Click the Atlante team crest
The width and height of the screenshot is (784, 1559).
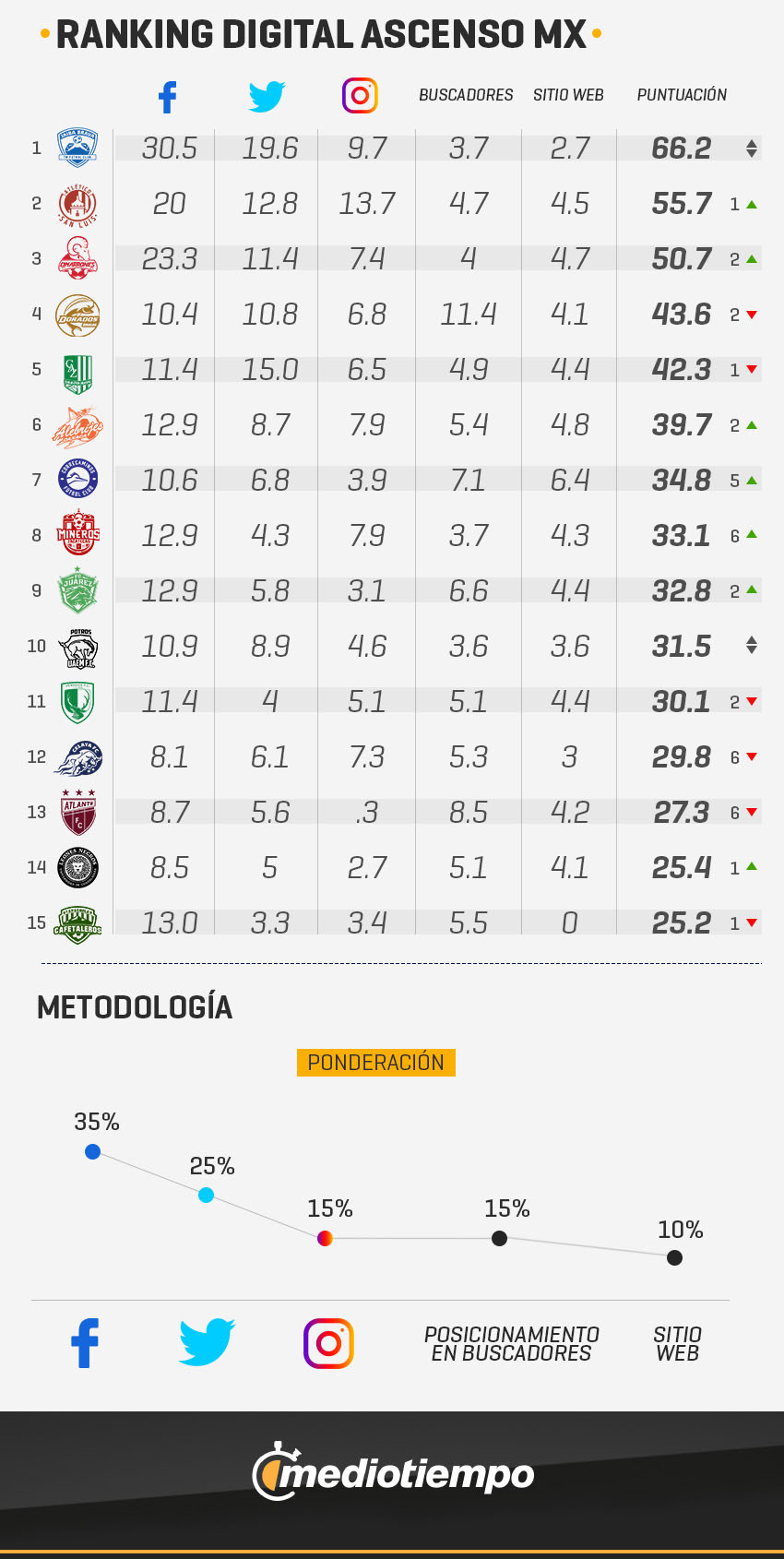[78, 812]
